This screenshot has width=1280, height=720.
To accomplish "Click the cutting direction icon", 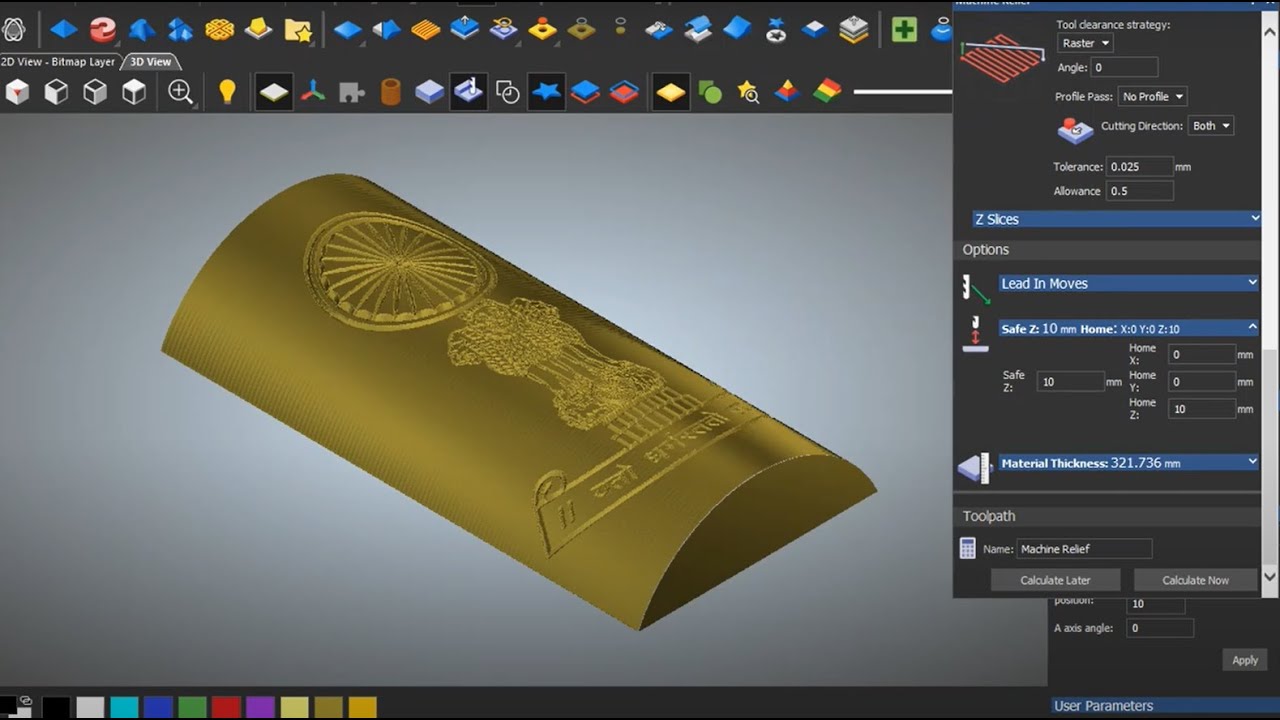I will [x=1076, y=129].
